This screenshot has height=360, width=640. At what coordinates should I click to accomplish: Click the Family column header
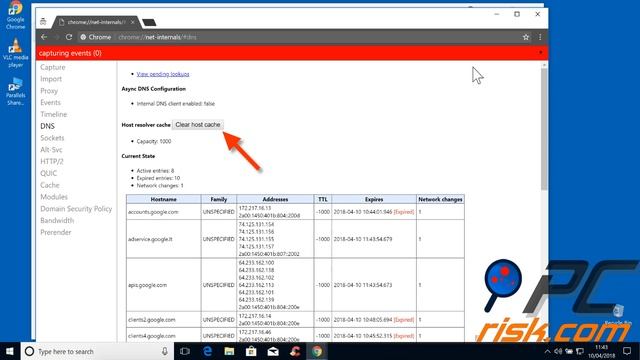218,200
